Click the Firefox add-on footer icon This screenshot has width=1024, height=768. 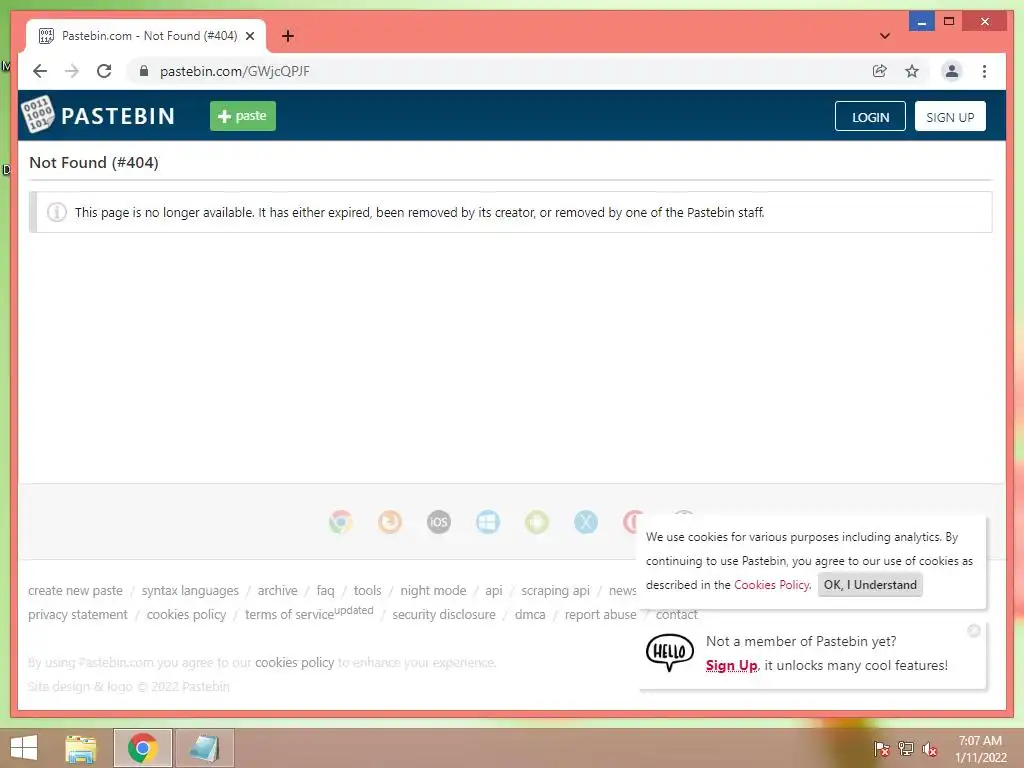(x=390, y=522)
